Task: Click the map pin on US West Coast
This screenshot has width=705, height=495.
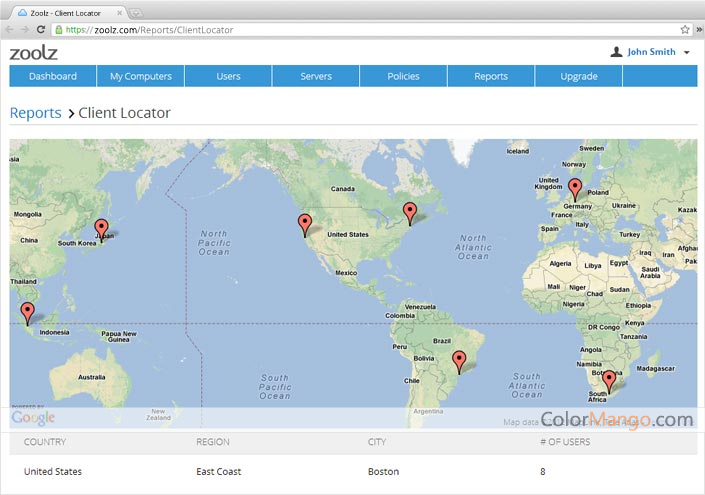Action: [x=305, y=226]
